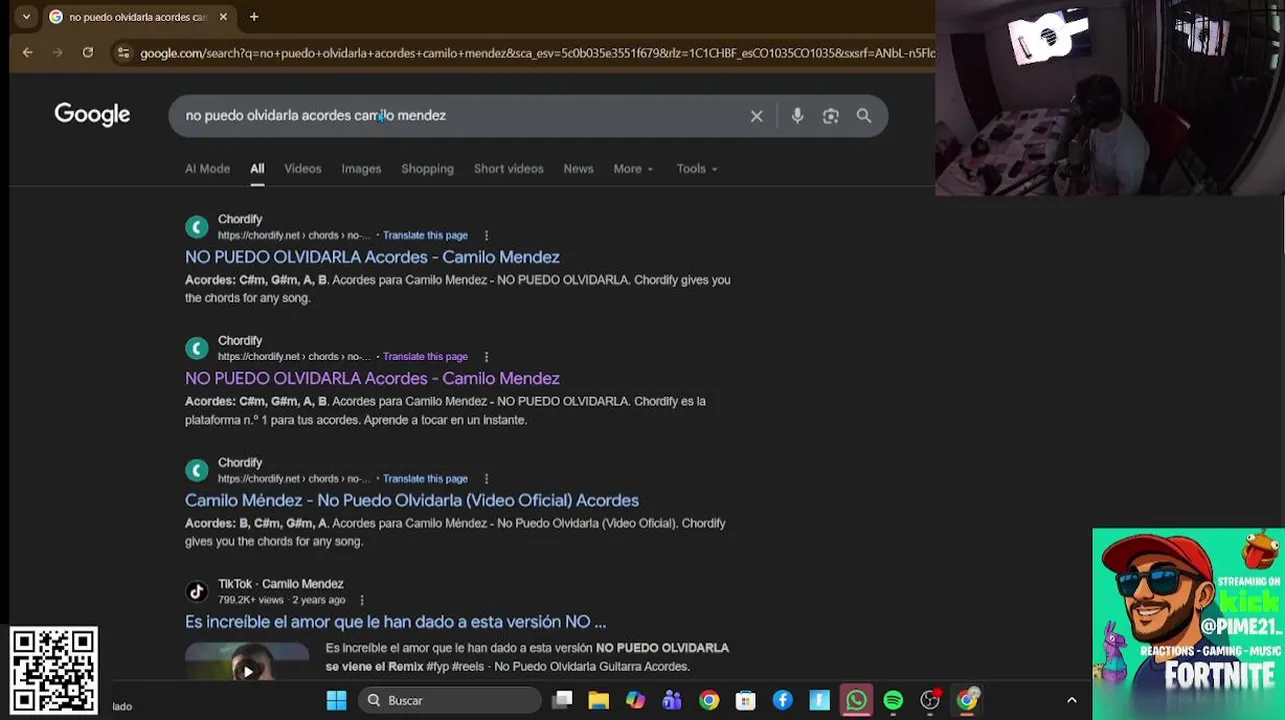Image resolution: width=1285 pixels, height=720 pixels.
Task: Click the TikTok favicon in Camilo Mendez result
Action: pyautogui.click(x=197, y=592)
